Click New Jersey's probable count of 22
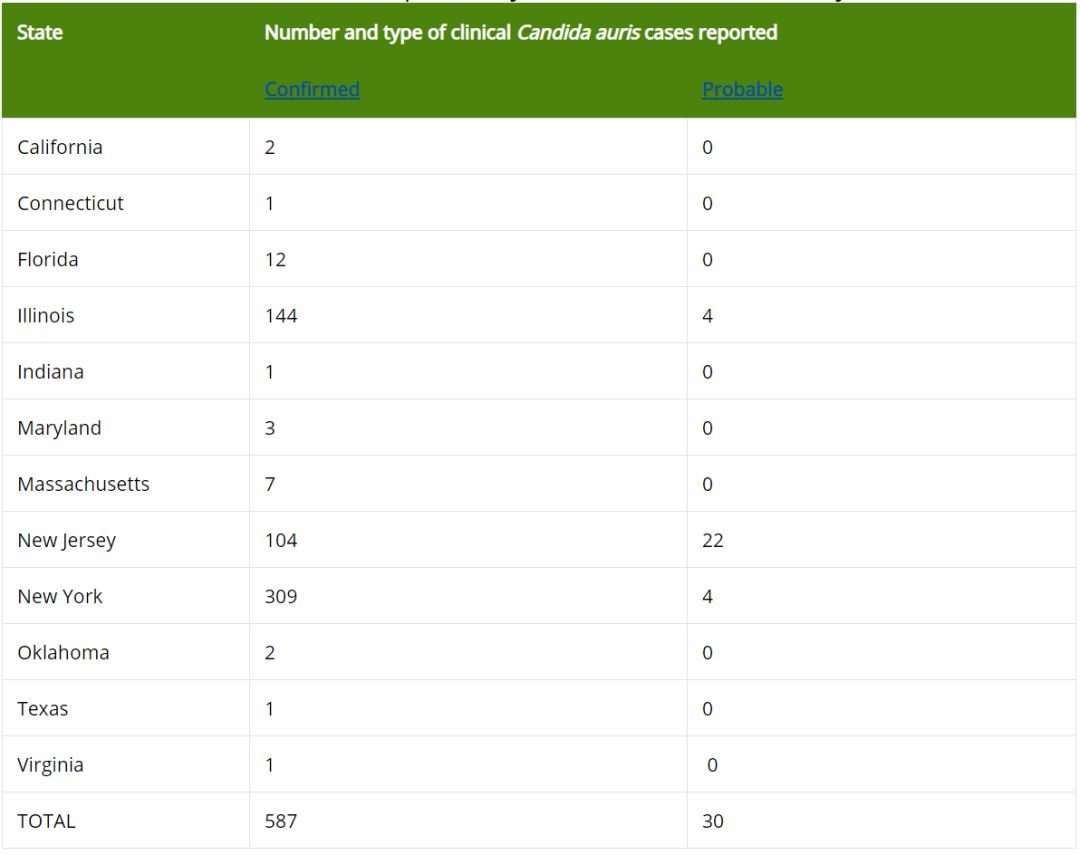Image resolution: width=1080 pixels, height=855 pixels. (713, 541)
